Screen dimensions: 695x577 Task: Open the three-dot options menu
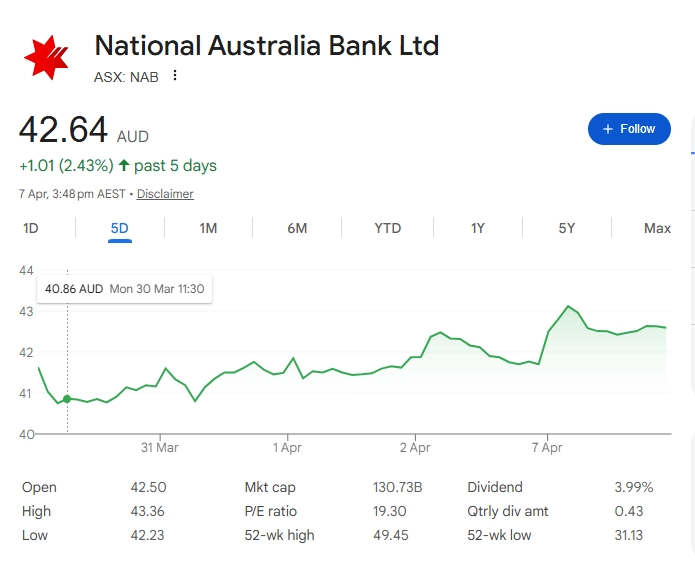175,76
